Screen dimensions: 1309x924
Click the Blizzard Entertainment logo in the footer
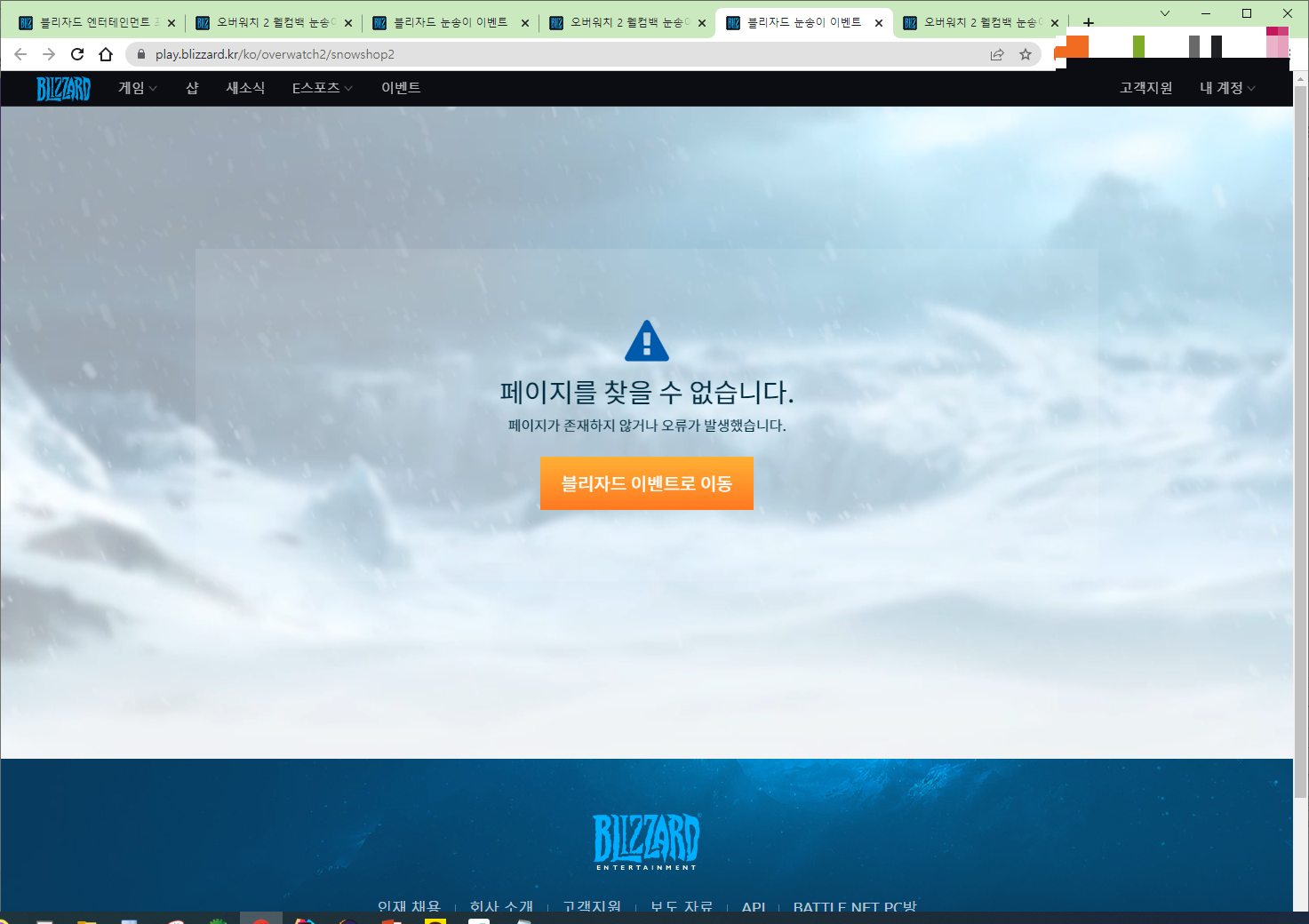coord(646,841)
